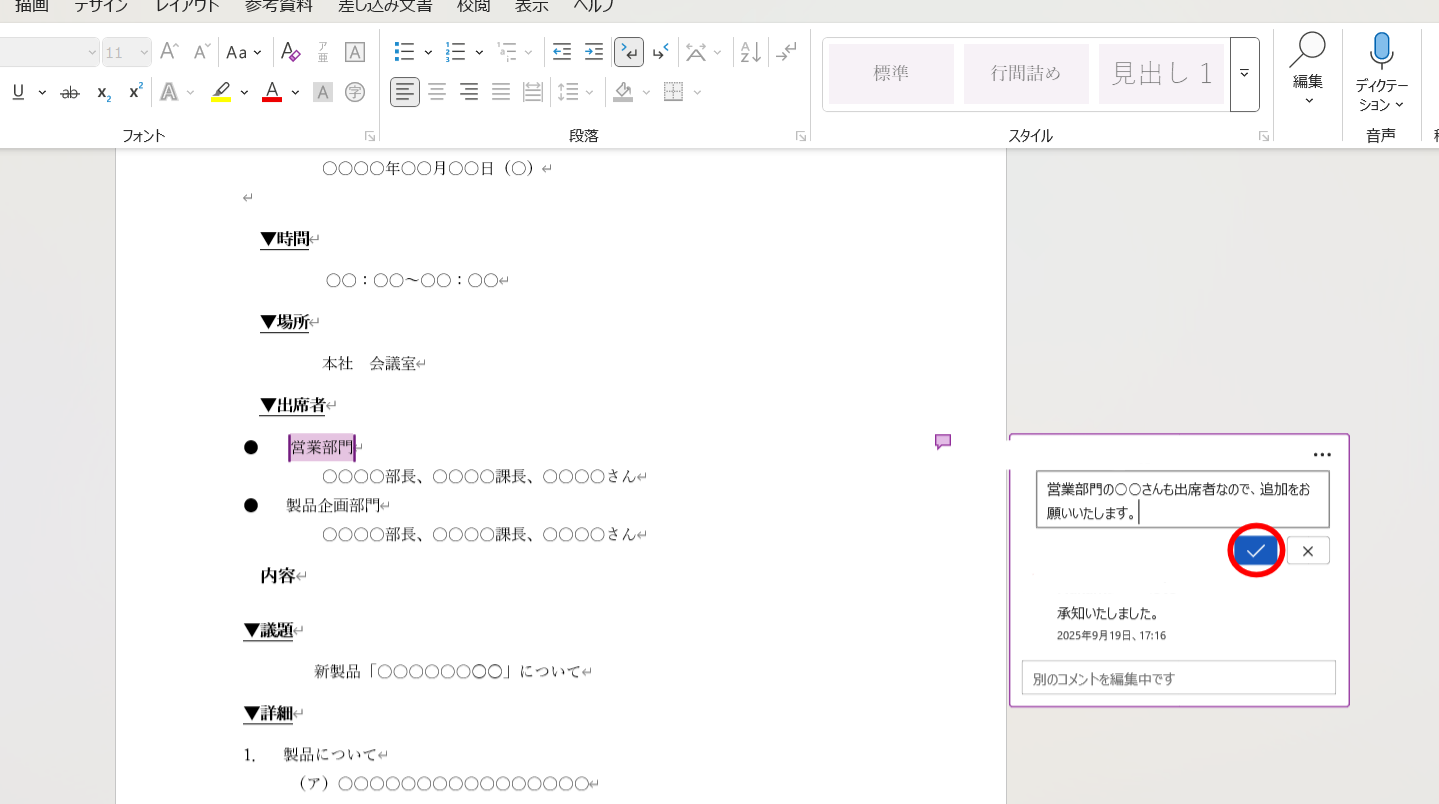Select the Subscript icon
This screenshot has height=804, width=1439.
[x=102, y=91]
